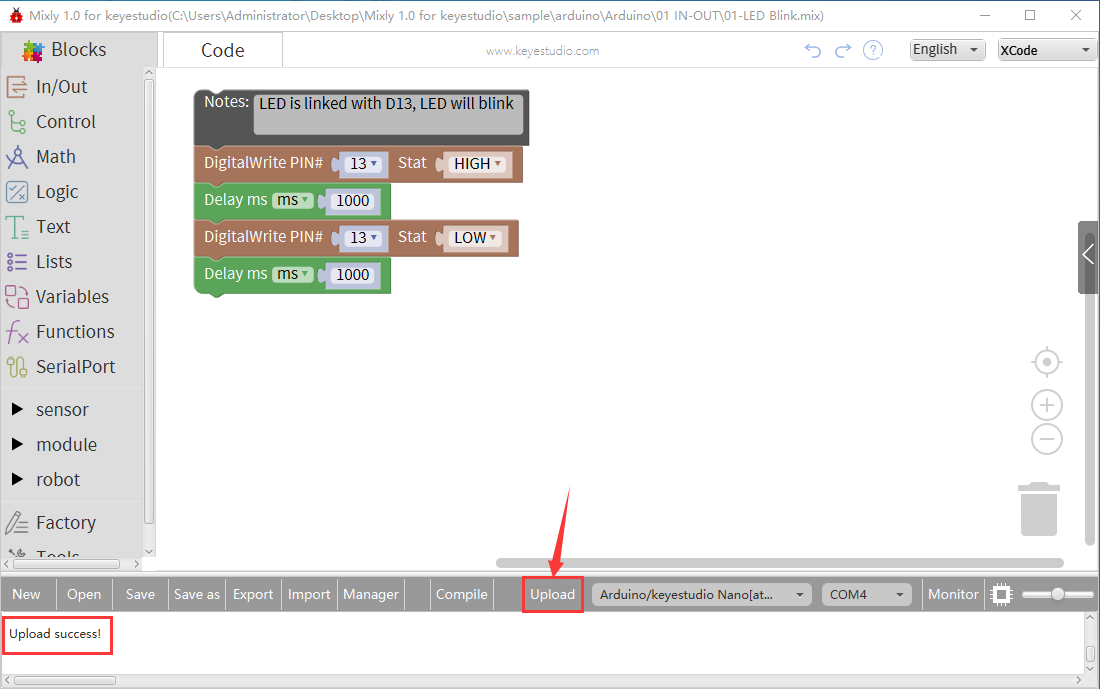1100x689 pixels.
Task: Center workspace with the crosshair icon
Action: click(1046, 361)
